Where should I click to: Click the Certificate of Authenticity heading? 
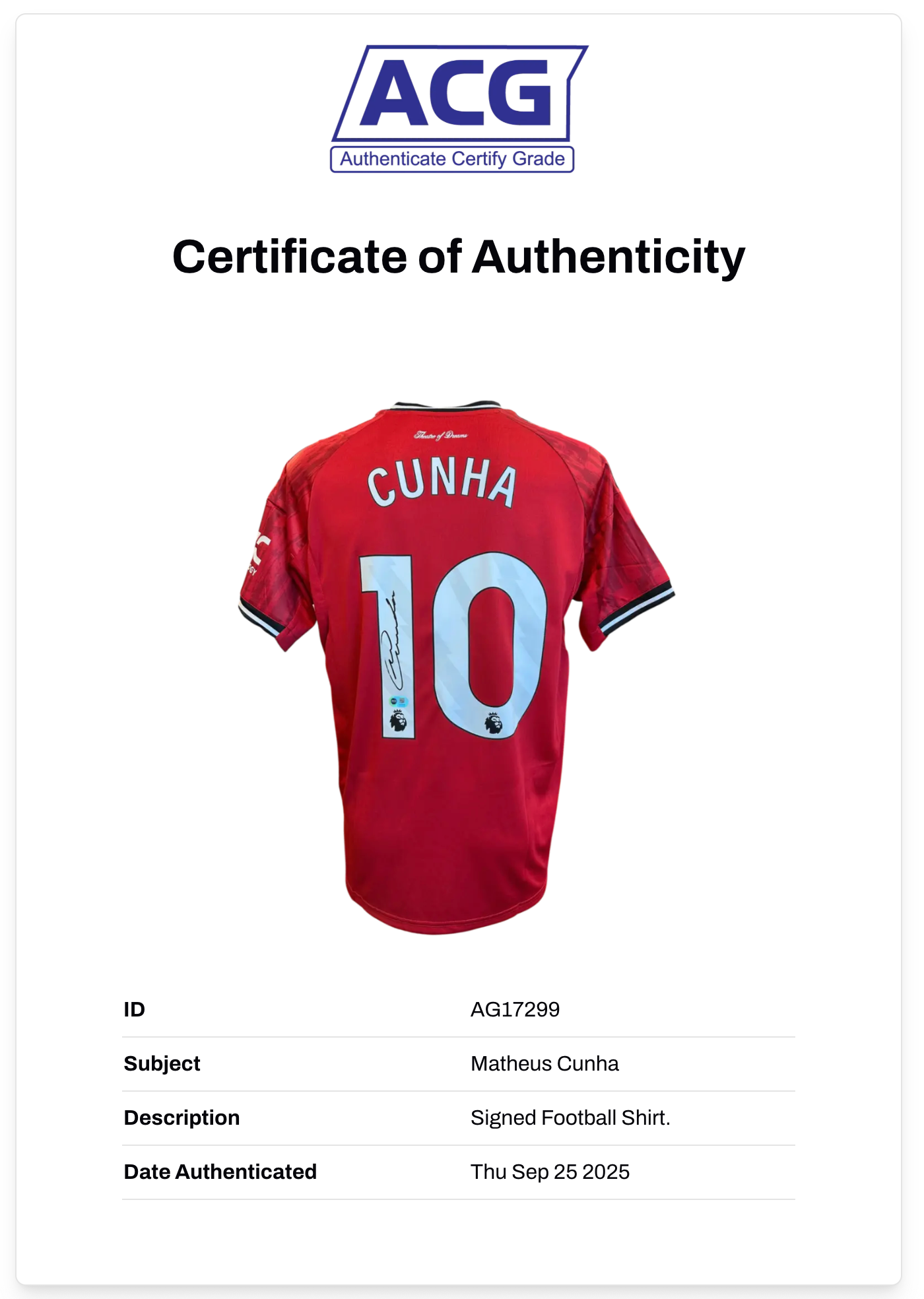point(459,257)
